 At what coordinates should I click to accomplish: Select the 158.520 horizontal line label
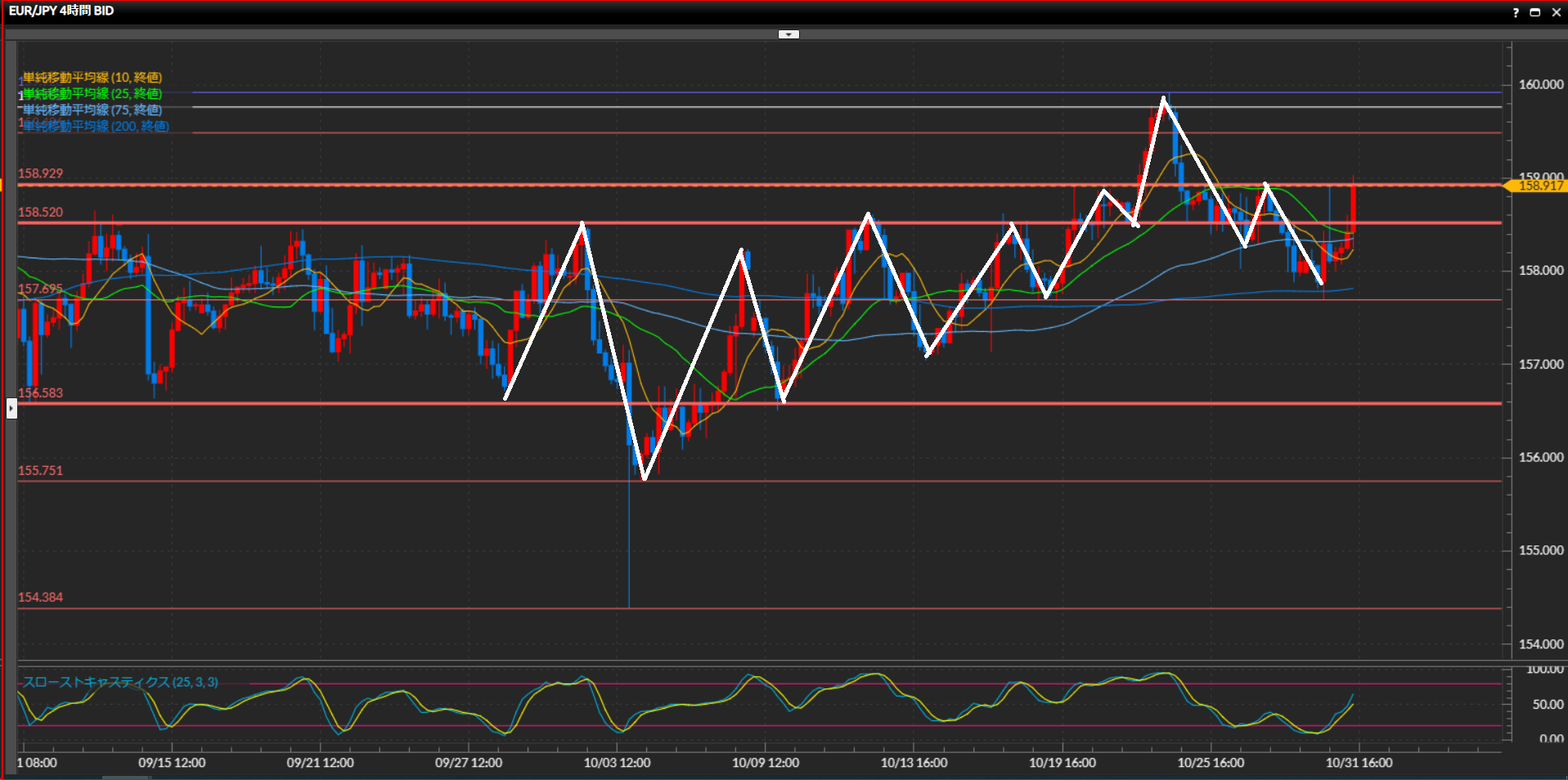(40, 212)
